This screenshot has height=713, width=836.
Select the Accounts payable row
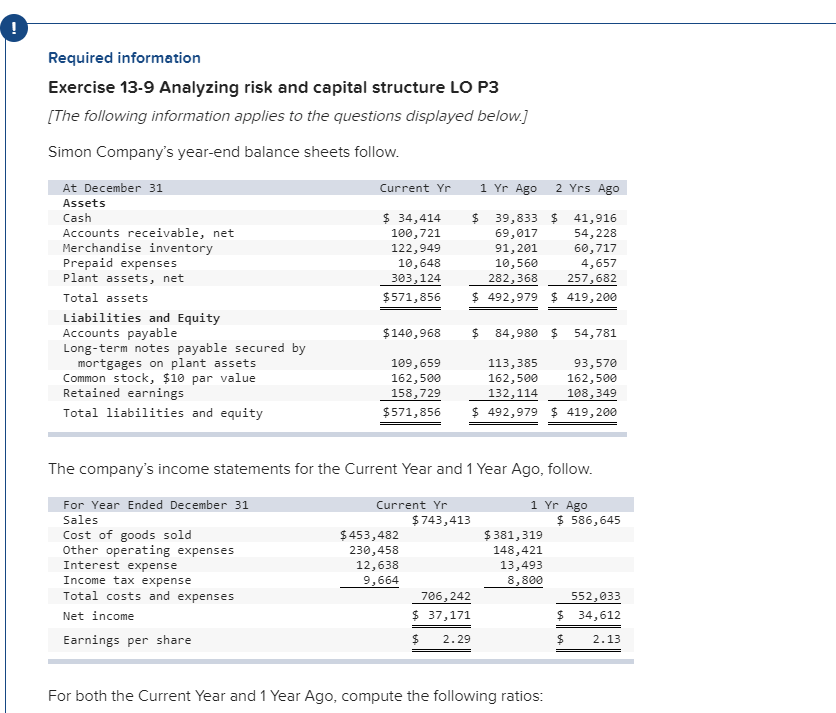click(x=111, y=332)
